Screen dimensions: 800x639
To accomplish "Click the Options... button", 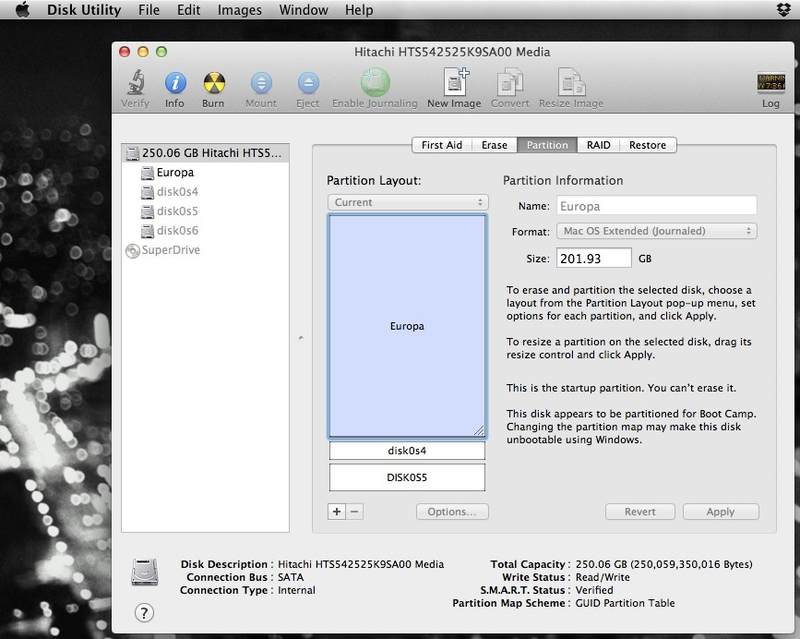I will (452, 511).
